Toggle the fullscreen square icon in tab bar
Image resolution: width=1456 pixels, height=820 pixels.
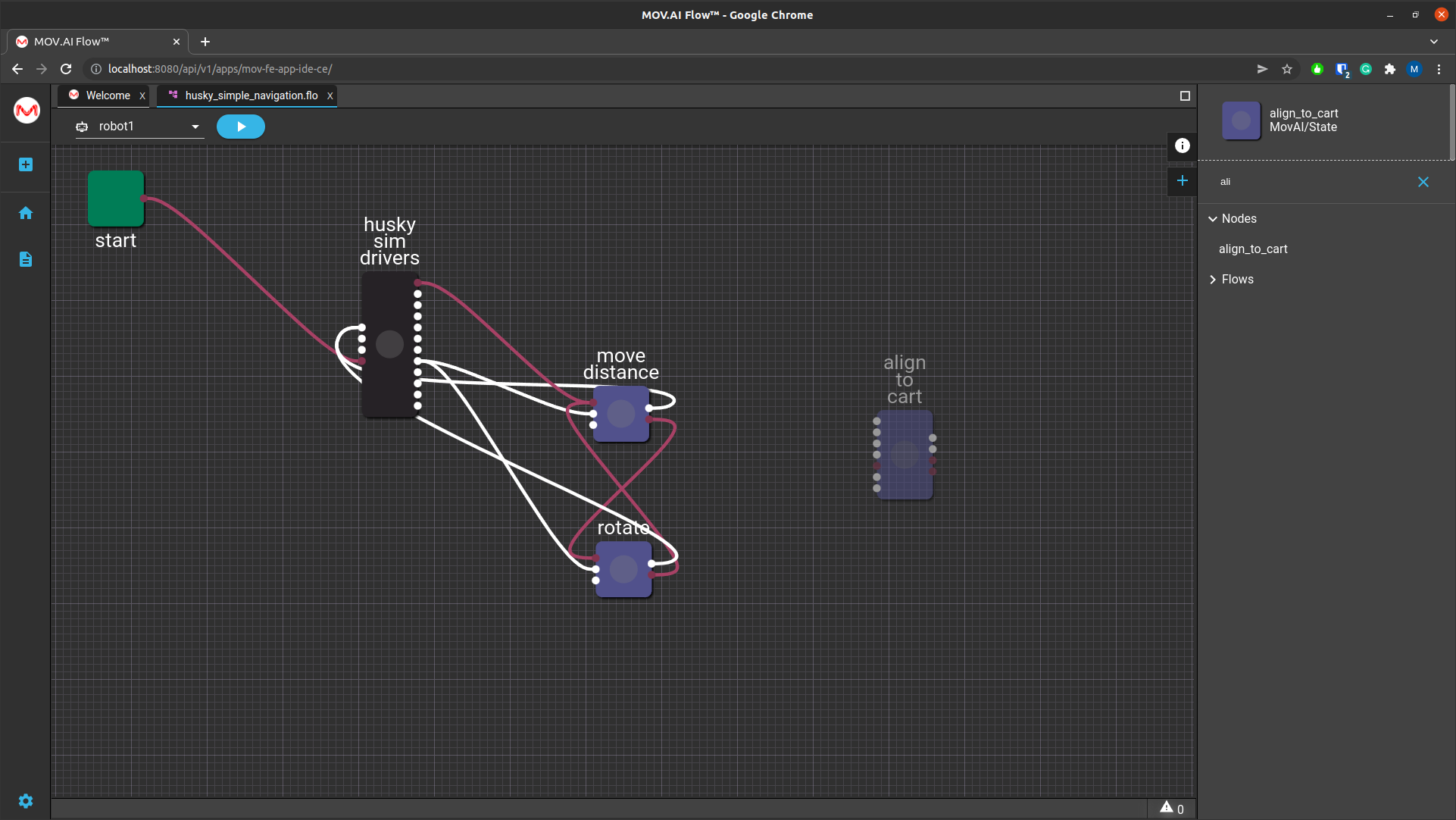pyautogui.click(x=1185, y=95)
